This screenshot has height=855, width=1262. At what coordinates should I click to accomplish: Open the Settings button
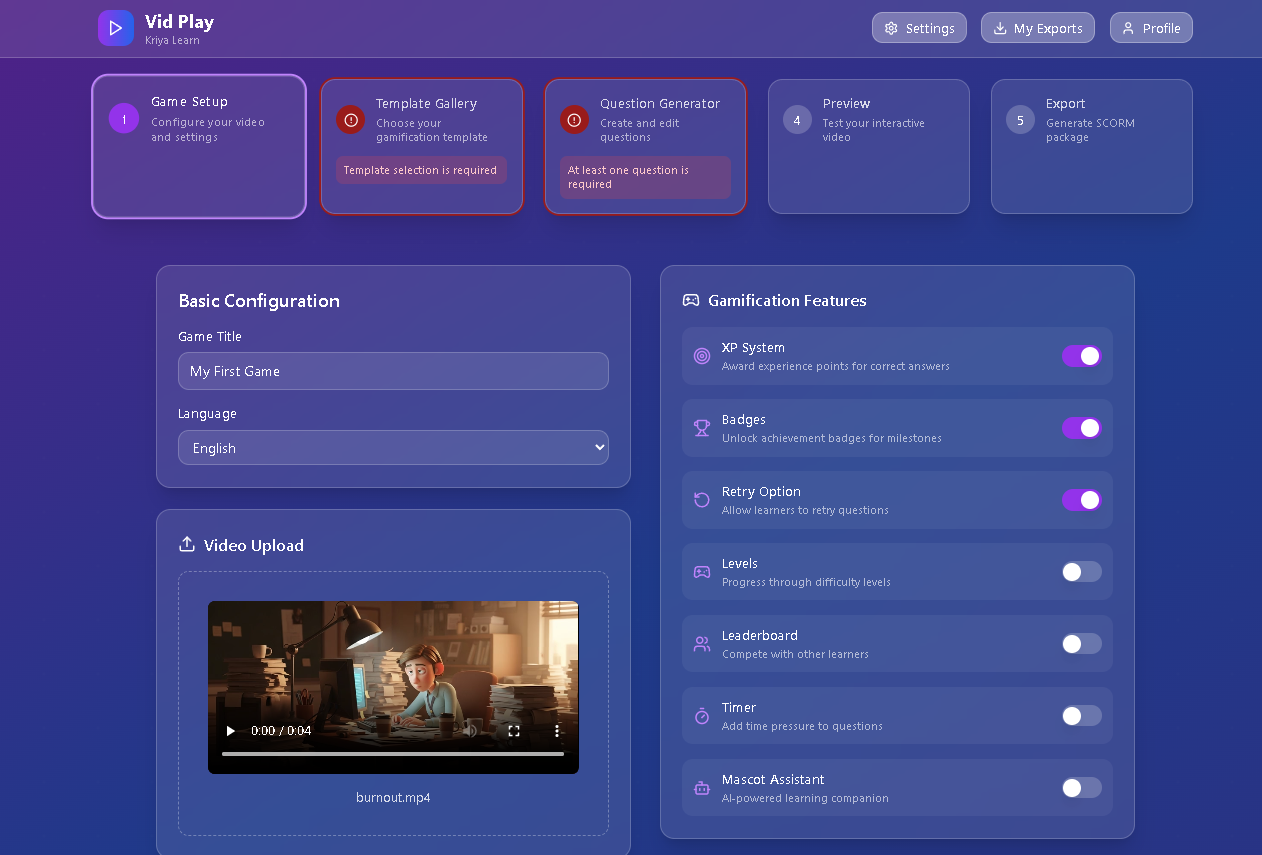[919, 28]
